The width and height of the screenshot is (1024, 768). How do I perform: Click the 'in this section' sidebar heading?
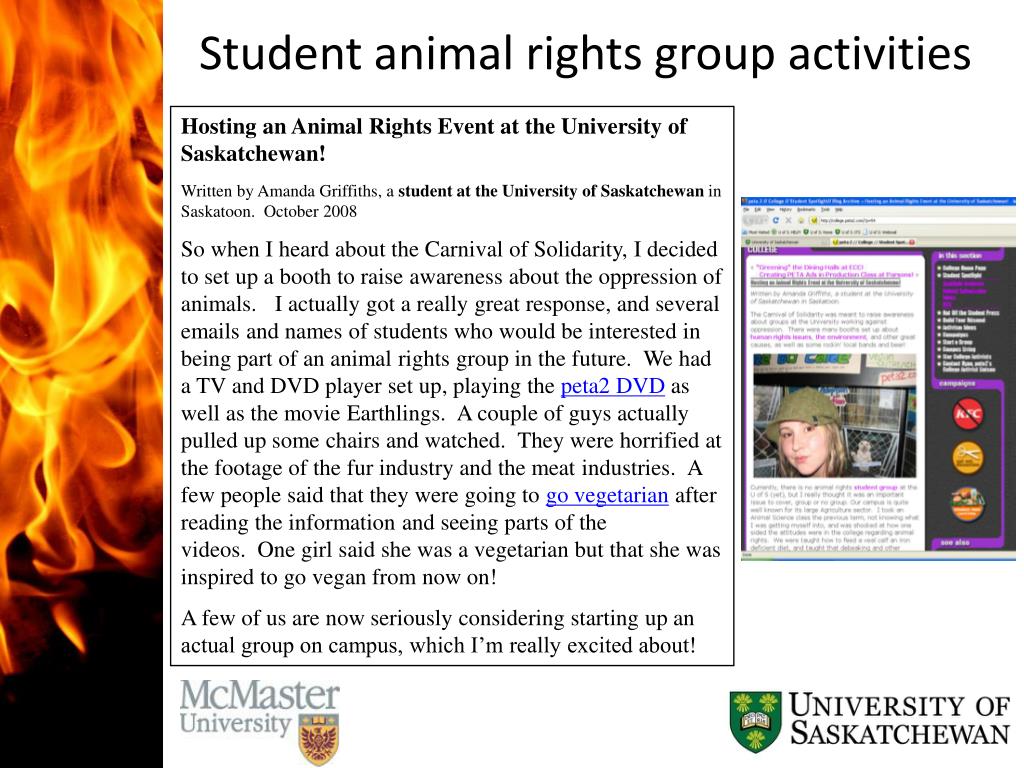[x=960, y=256]
